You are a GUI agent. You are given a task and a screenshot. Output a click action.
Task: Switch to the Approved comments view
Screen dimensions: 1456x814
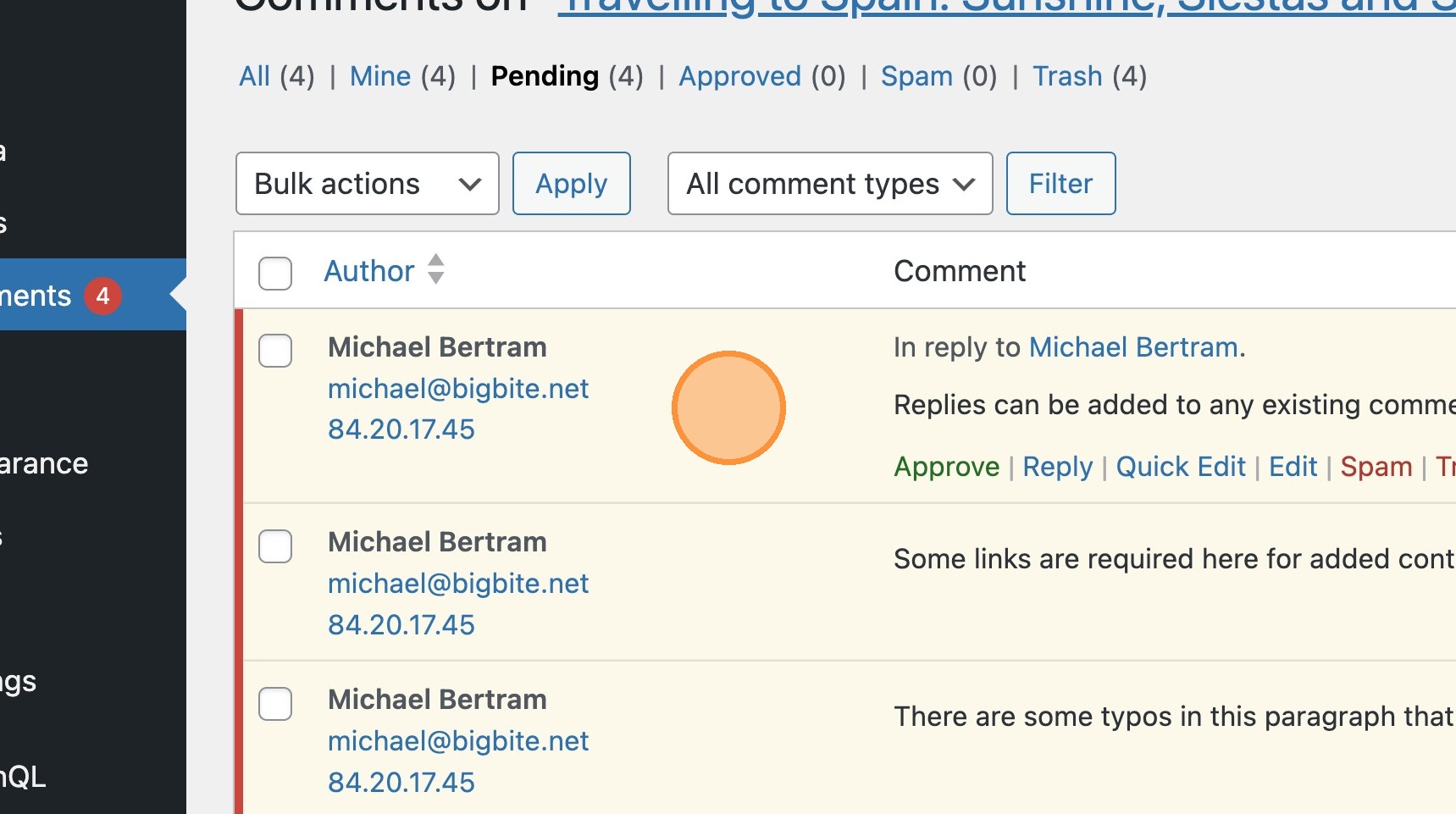coord(739,76)
